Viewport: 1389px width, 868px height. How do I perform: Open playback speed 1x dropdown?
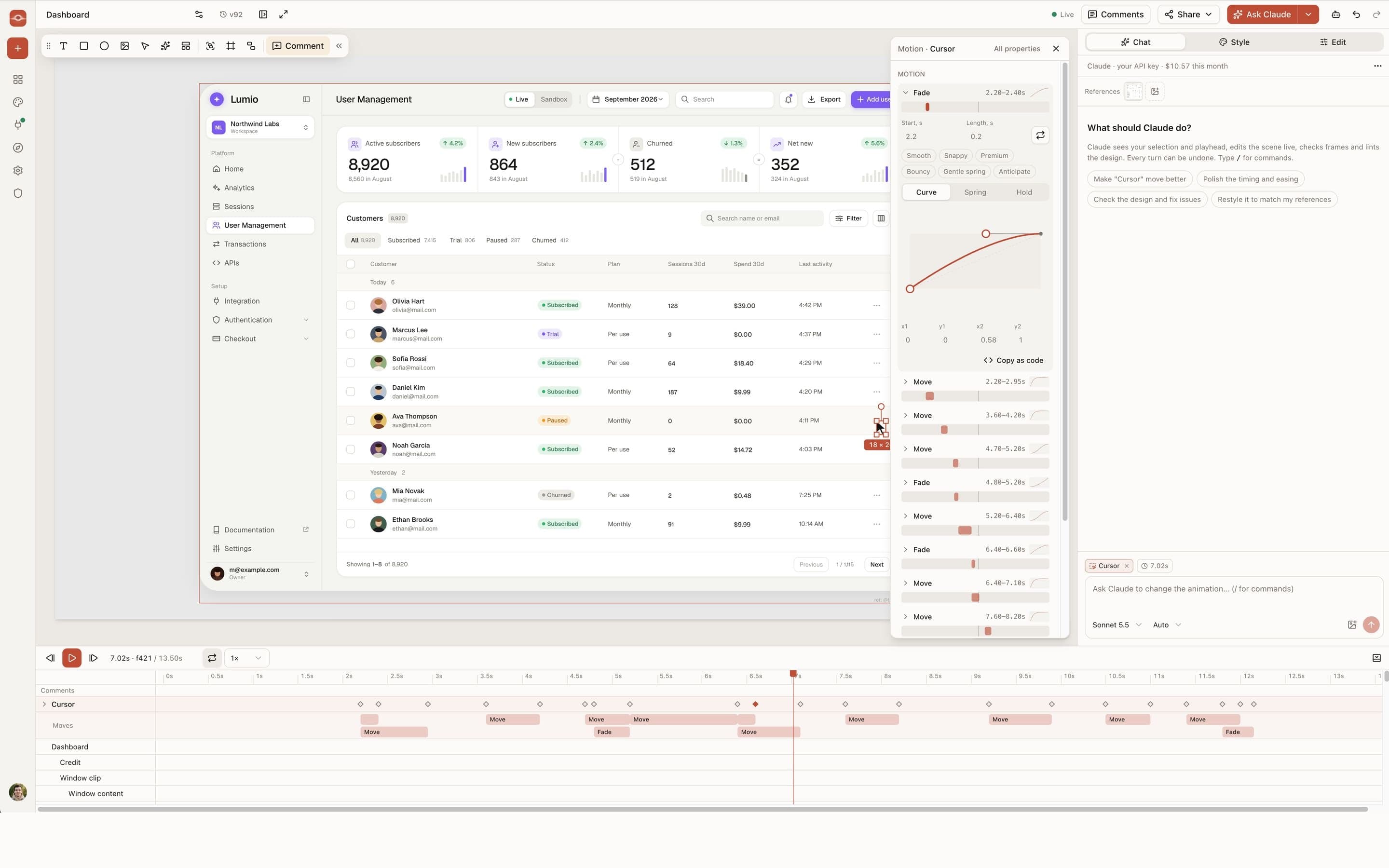[246, 658]
